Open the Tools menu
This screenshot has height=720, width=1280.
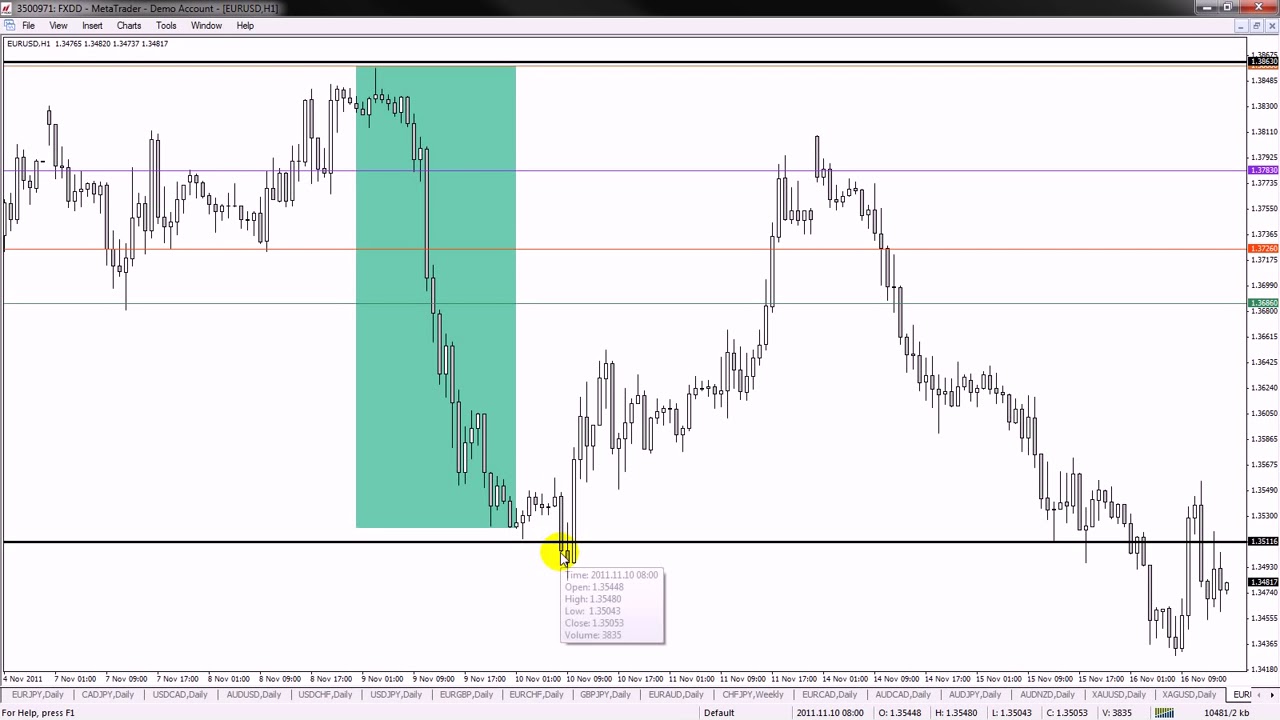point(166,26)
